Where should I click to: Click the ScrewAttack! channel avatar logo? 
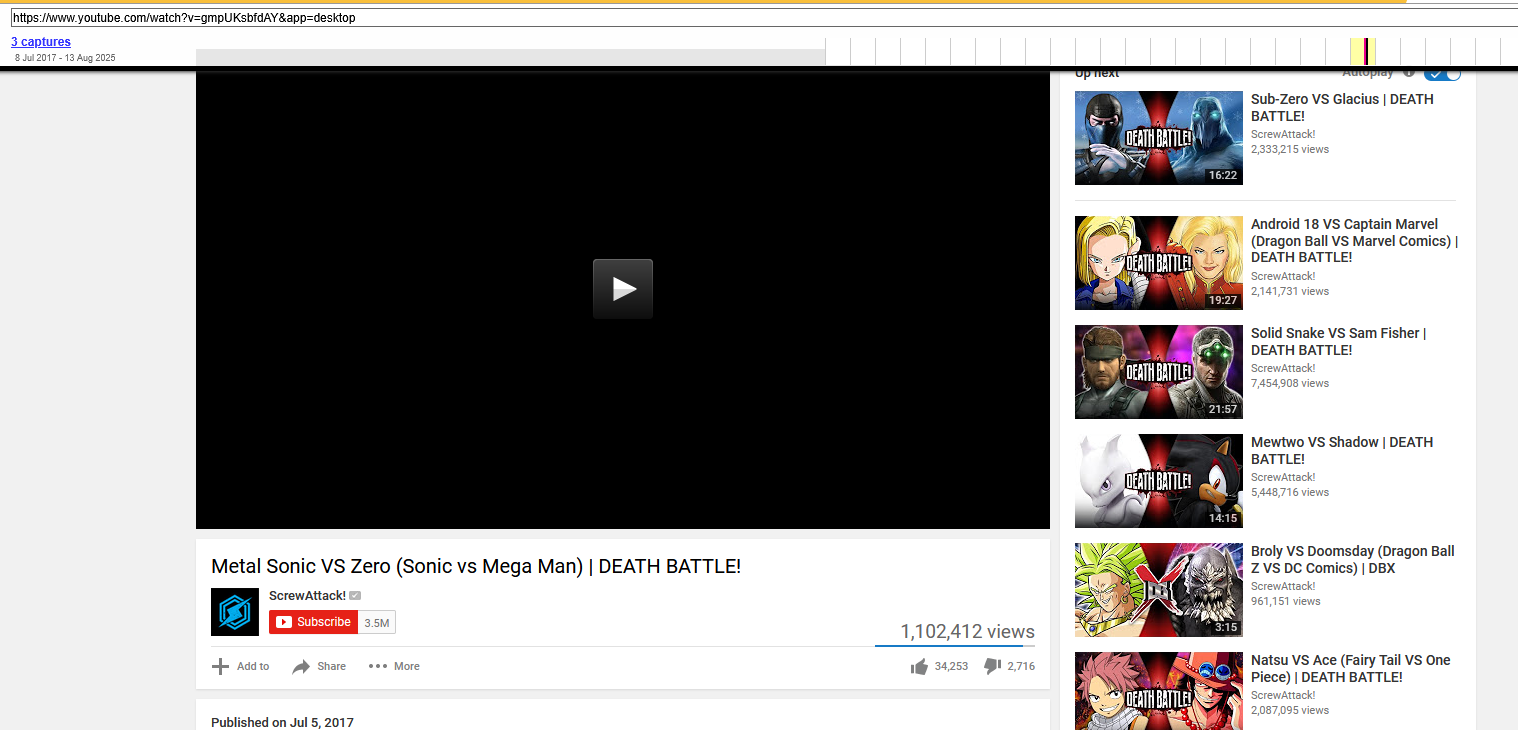235,612
